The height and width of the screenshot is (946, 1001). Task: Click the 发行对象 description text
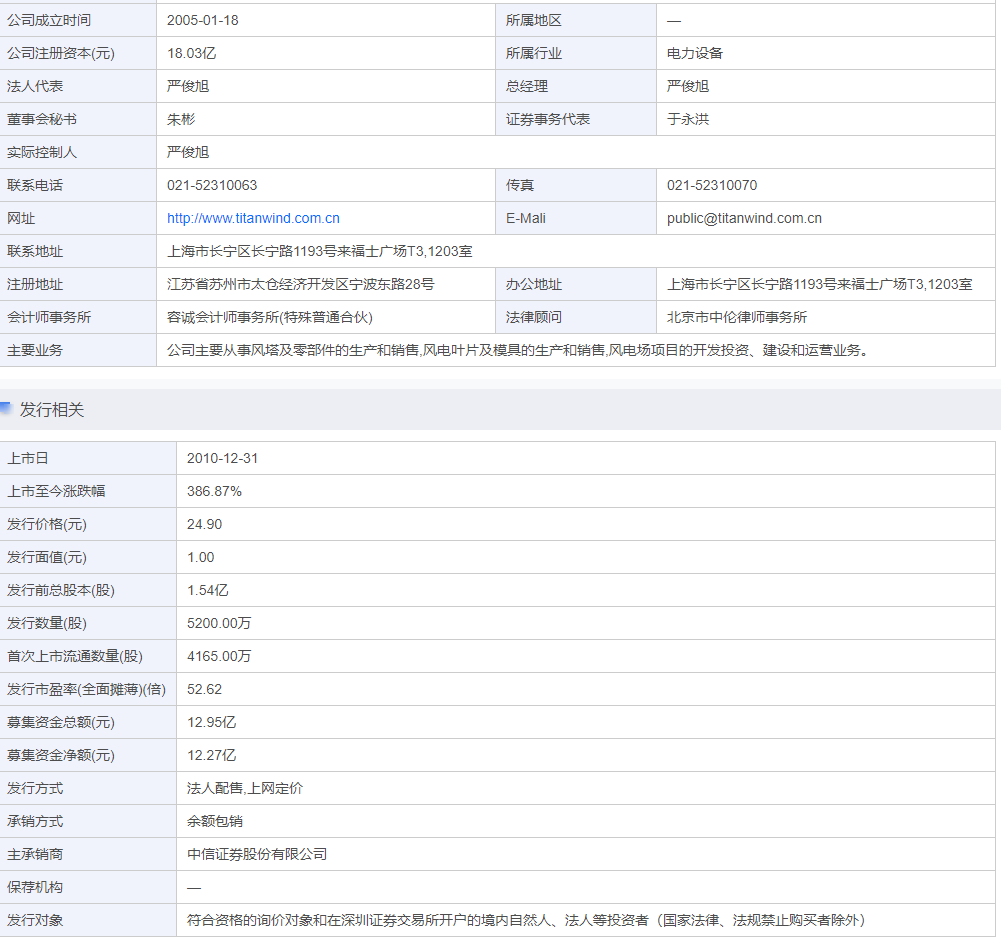click(x=525, y=920)
